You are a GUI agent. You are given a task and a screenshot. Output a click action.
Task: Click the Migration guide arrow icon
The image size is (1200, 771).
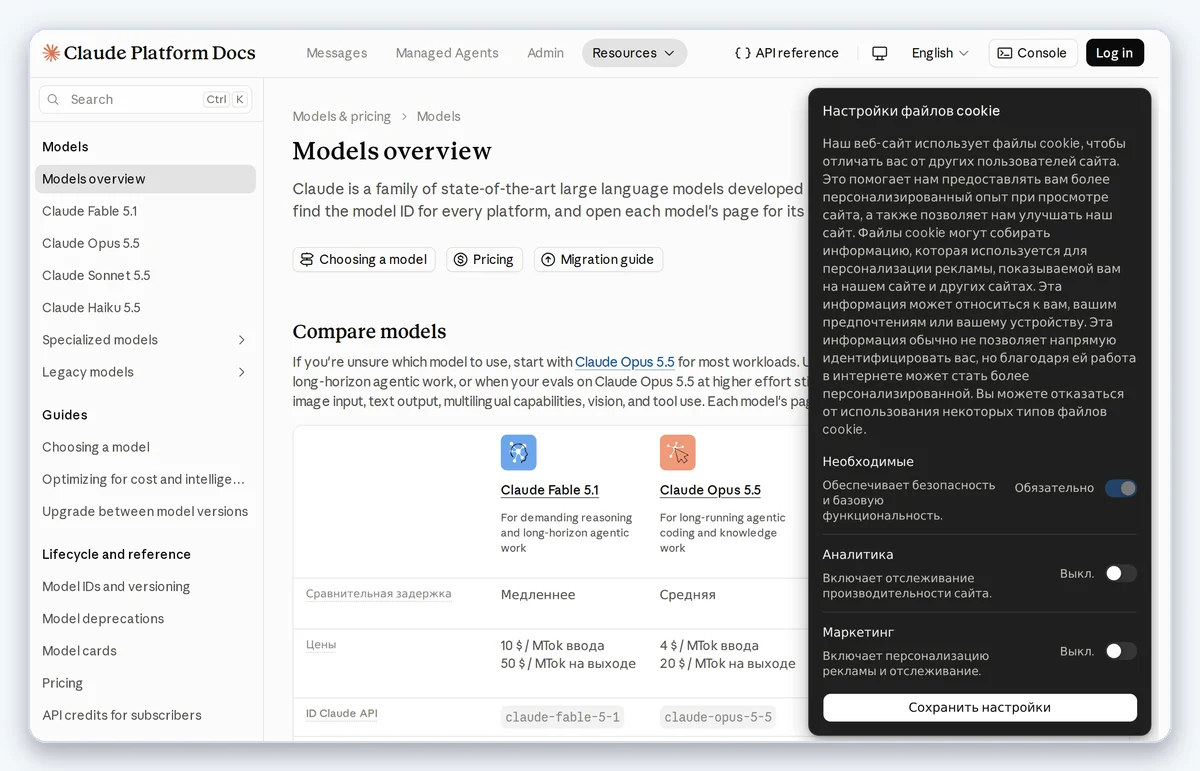pyautogui.click(x=548, y=260)
